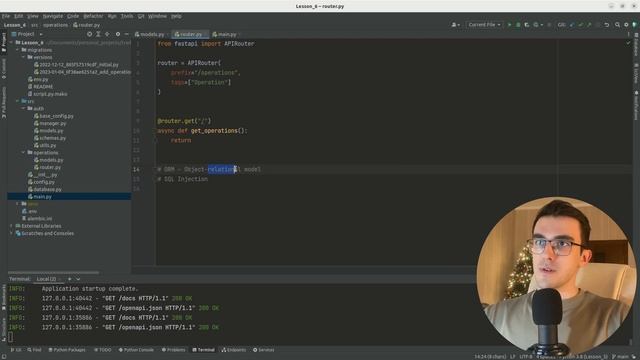Open the Problems tool window
The width and height of the screenshot is (640, 360).
point(173,350)
